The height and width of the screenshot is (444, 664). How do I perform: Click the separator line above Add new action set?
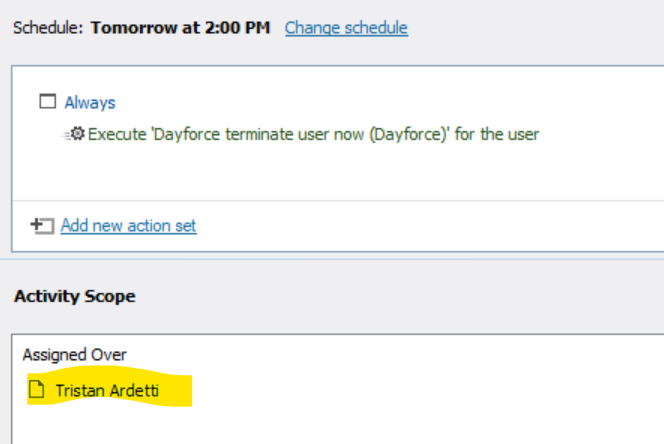[338, 200]
